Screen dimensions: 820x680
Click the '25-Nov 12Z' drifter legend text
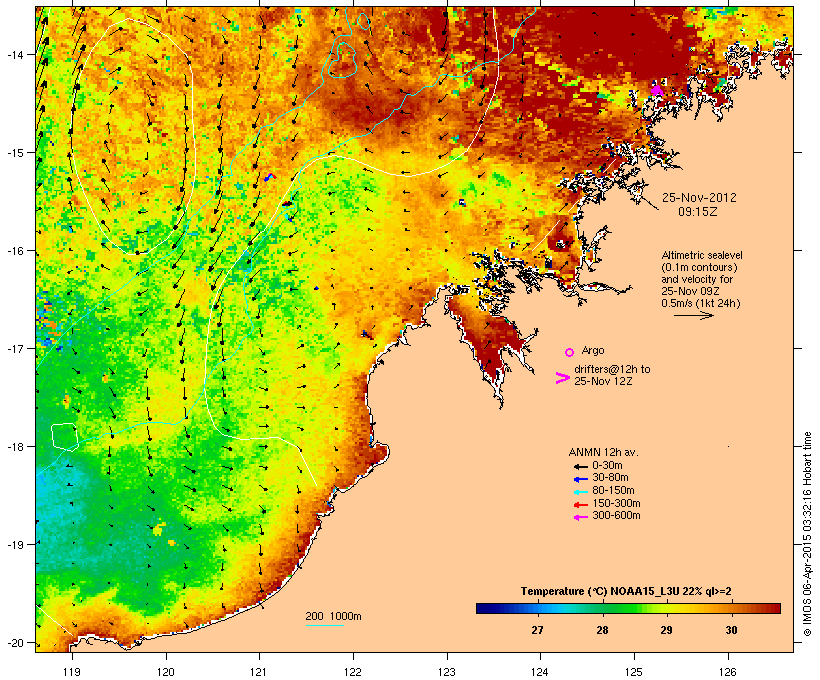[x=603, y=381]
